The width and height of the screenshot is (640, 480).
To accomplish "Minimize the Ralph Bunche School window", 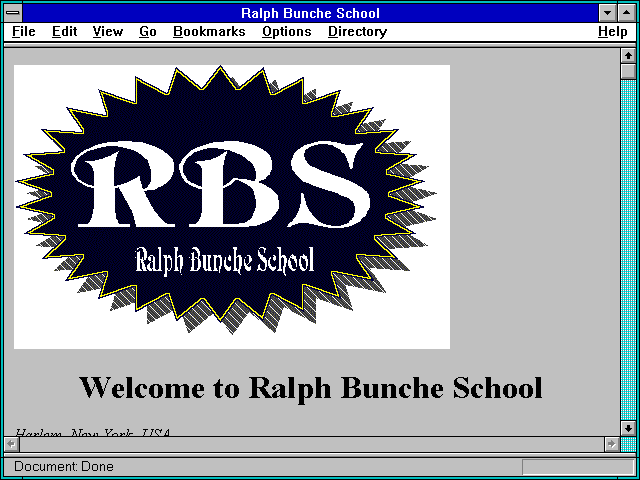I will click(607, 13).
